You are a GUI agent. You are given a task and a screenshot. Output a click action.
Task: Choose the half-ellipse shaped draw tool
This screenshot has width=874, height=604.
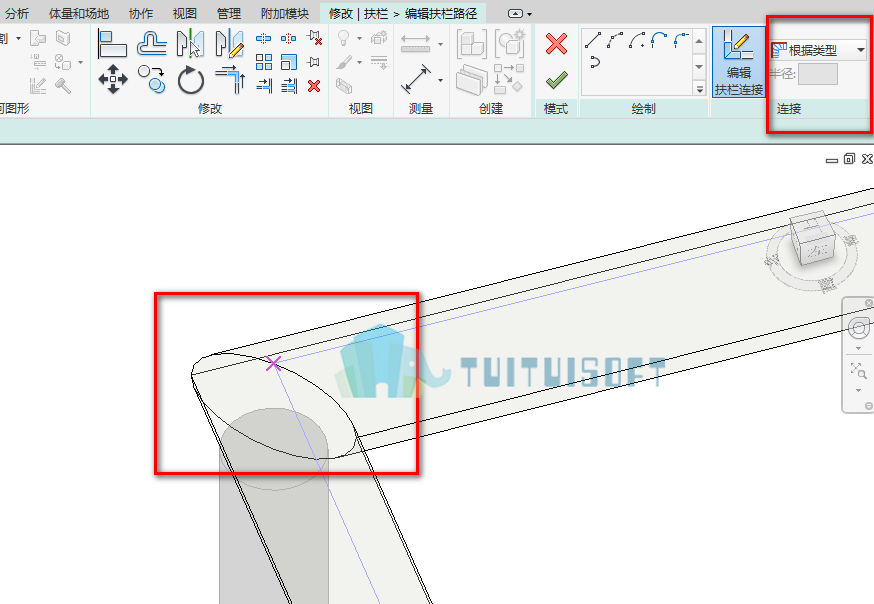click(594, 61)
